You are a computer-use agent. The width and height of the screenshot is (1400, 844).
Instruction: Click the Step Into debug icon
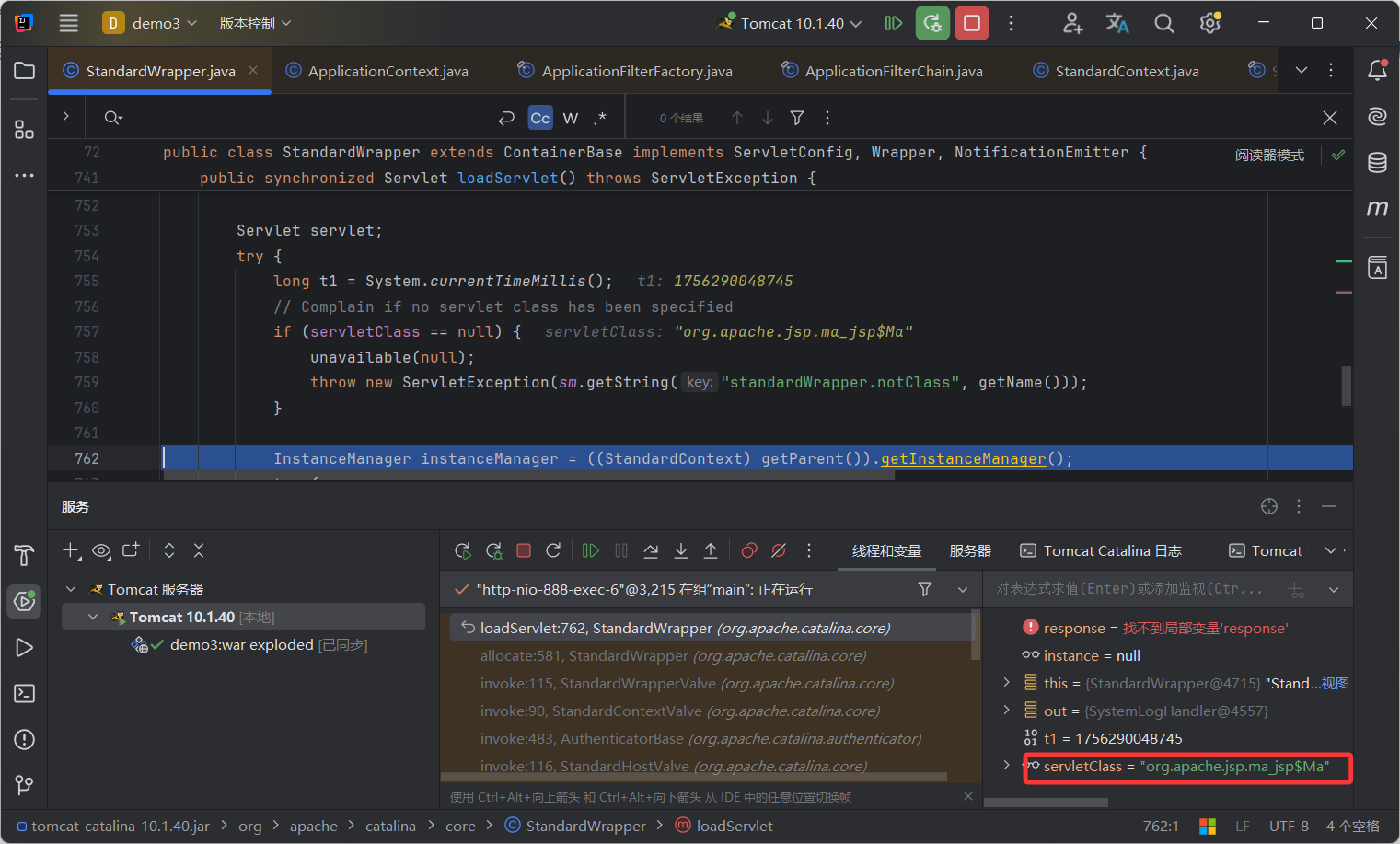click(681, 550)
